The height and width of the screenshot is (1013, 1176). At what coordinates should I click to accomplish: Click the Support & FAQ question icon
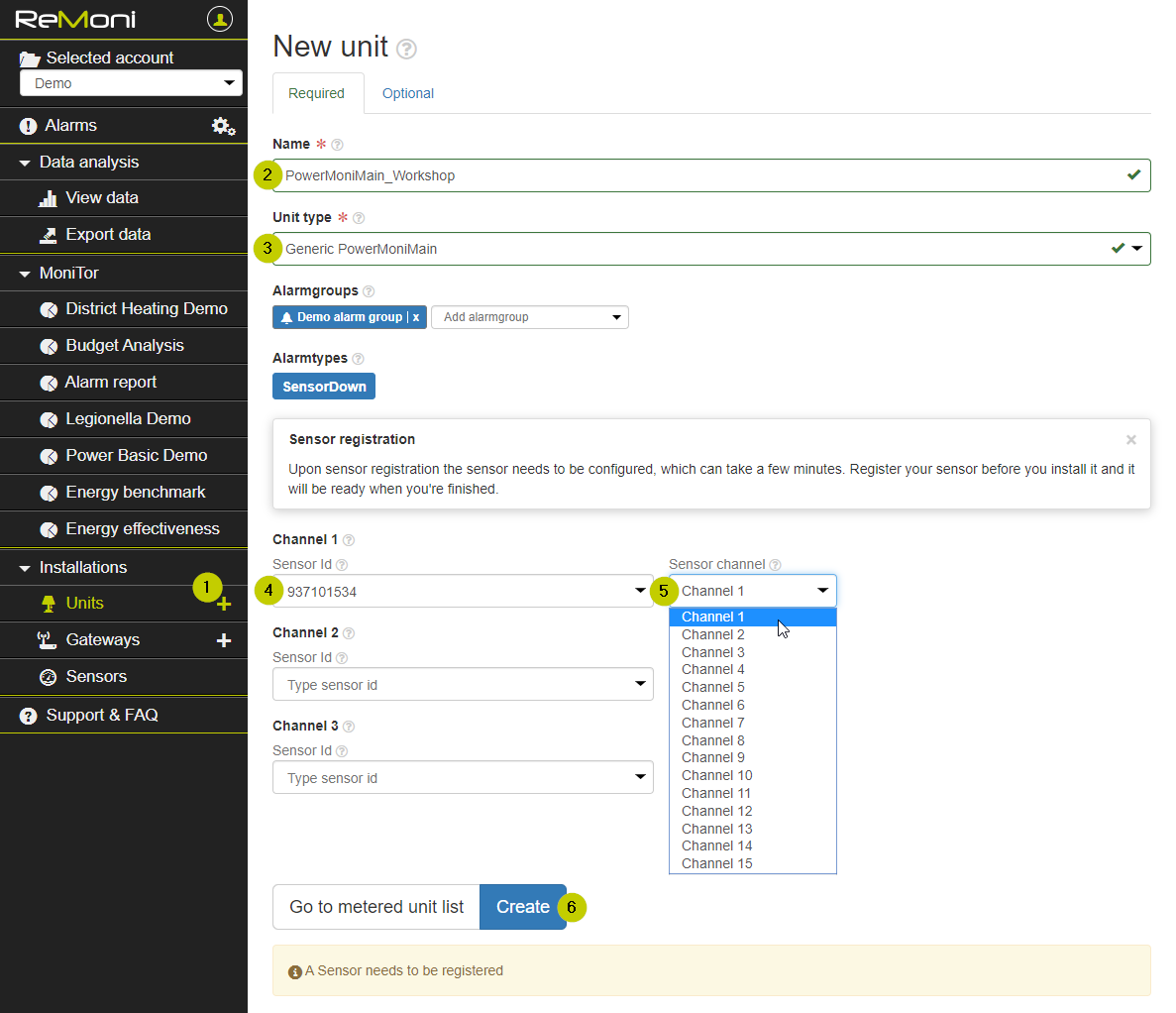[x=29, y=716]
